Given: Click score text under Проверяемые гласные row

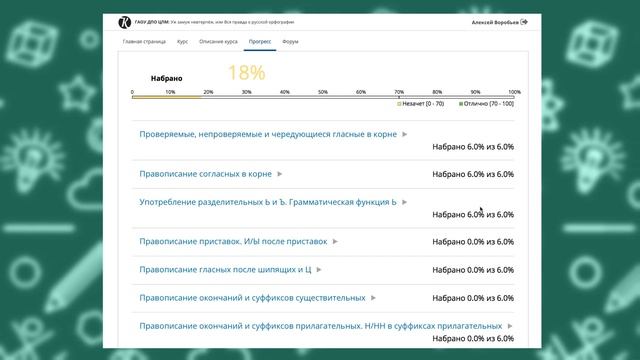Looking at the screenshot, I should click(473, 147).
